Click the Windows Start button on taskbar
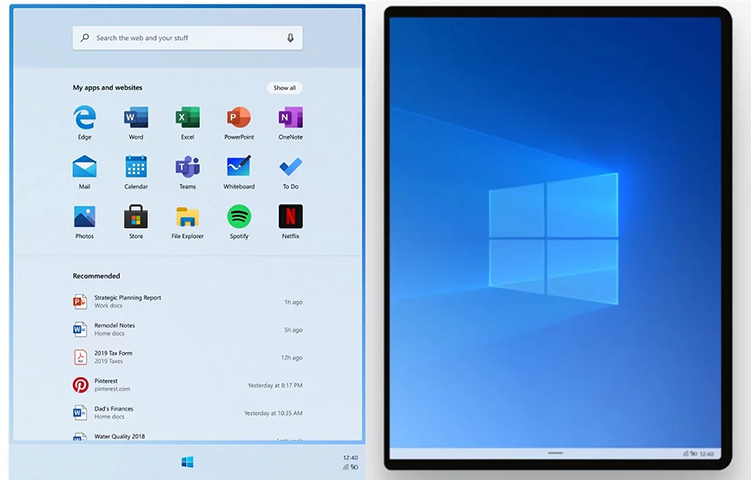 (x=187, y=462)
